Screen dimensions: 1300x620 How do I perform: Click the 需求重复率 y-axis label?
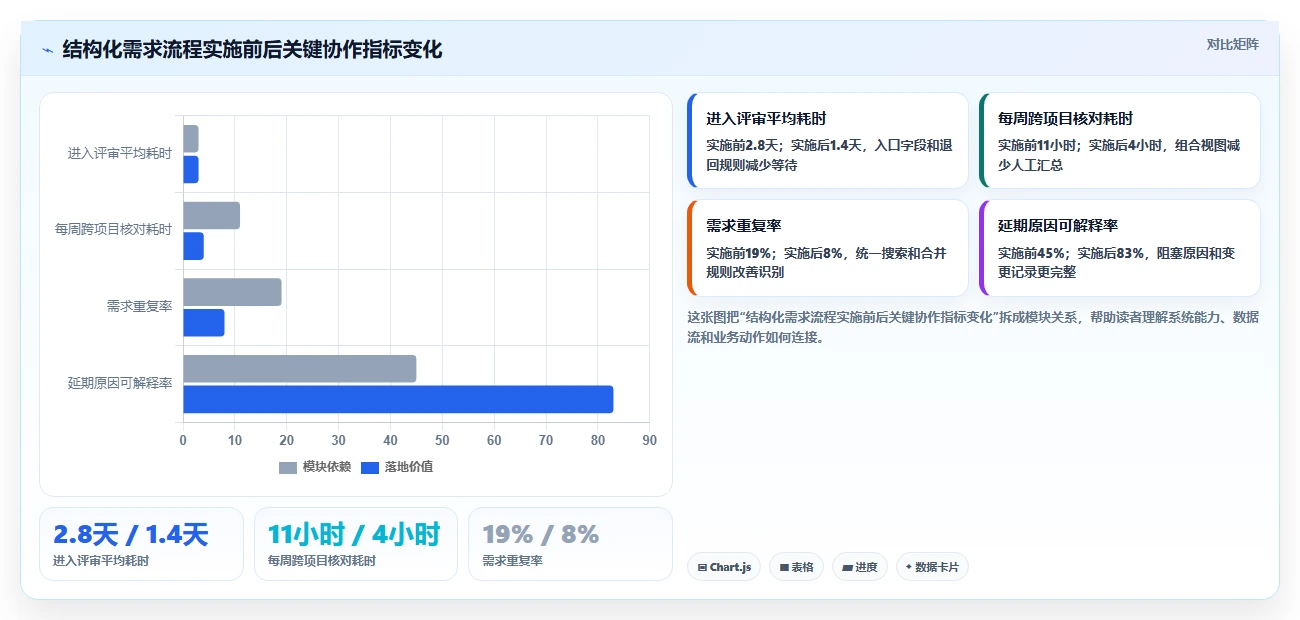(139, 306)
